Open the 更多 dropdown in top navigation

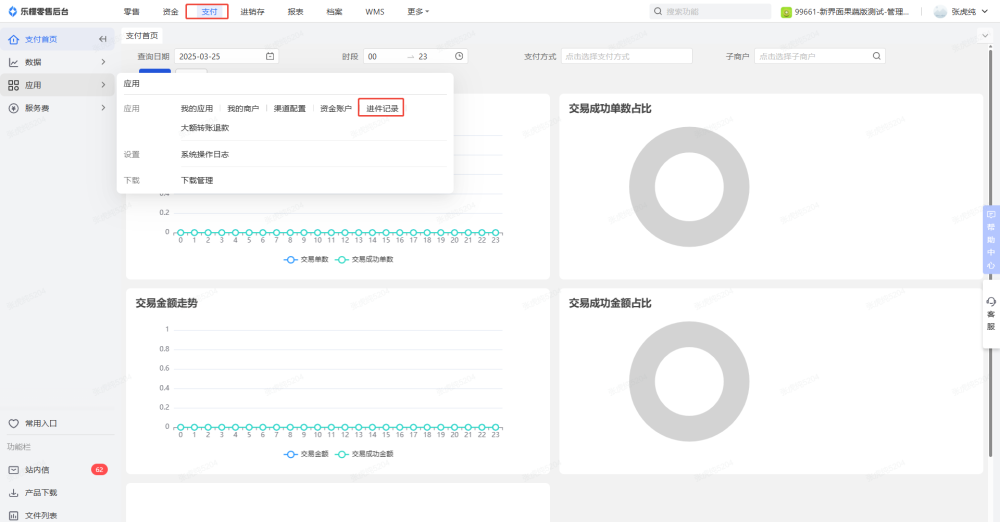tap(418, 11)
